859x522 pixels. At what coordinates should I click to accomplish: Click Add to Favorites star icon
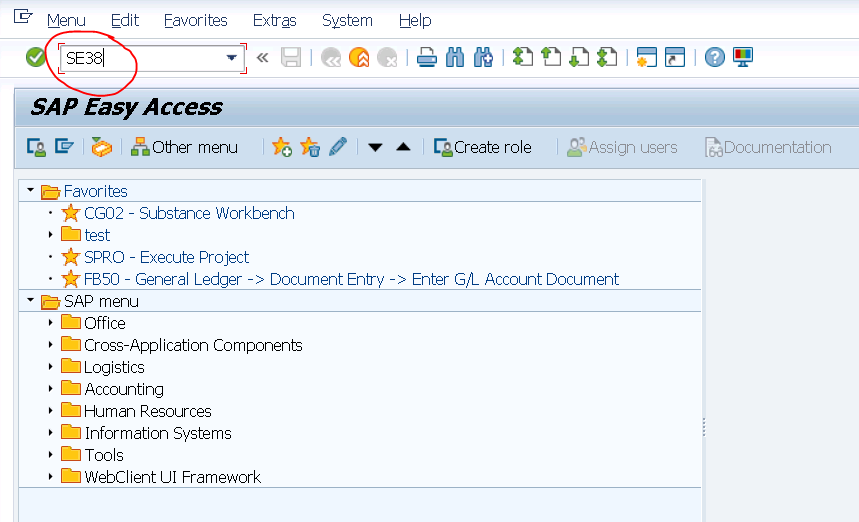coord(282,147)
